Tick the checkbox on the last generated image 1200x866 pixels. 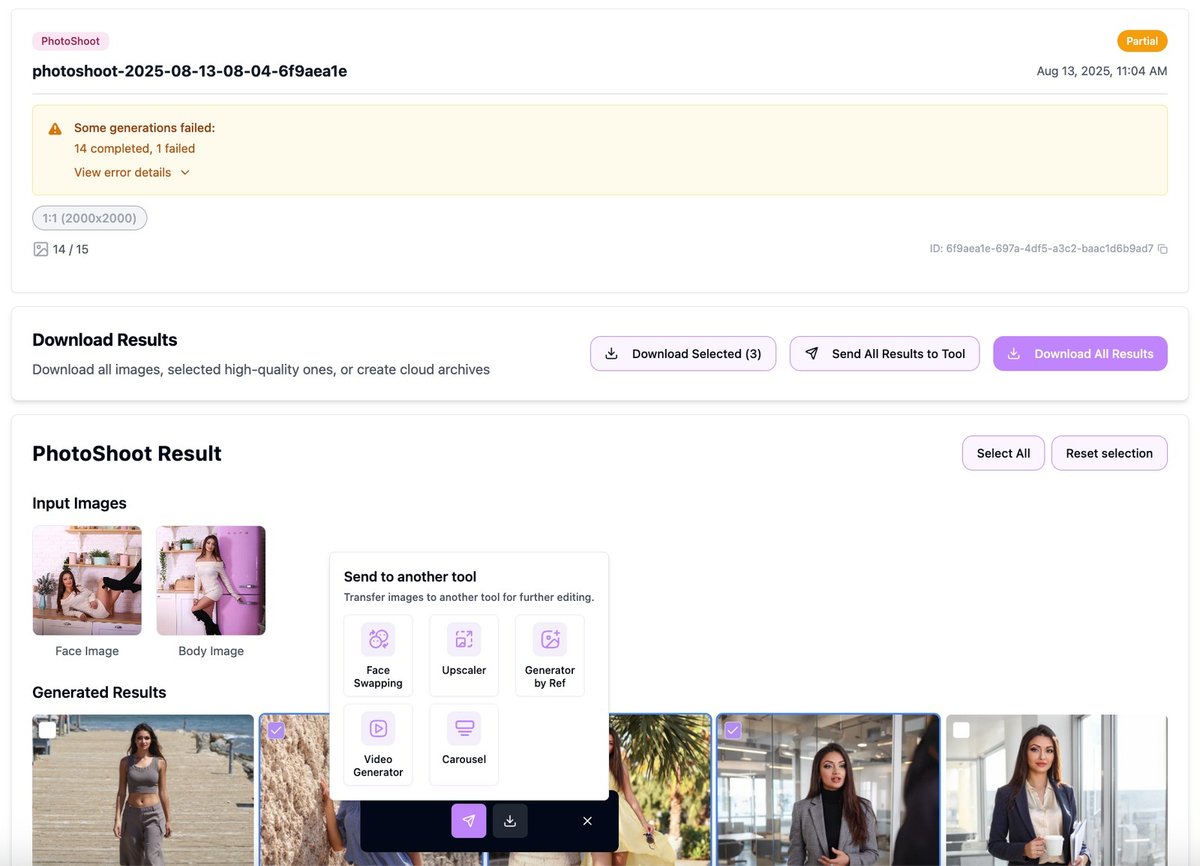[x=961, y=730]
